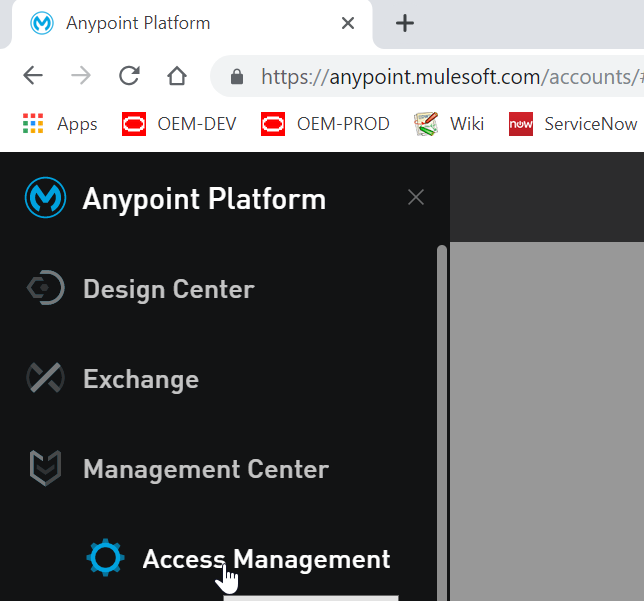644x601 pixels.
Task: Click the Design Center icon
Action: pyautogui.click(x=45, y=289)
